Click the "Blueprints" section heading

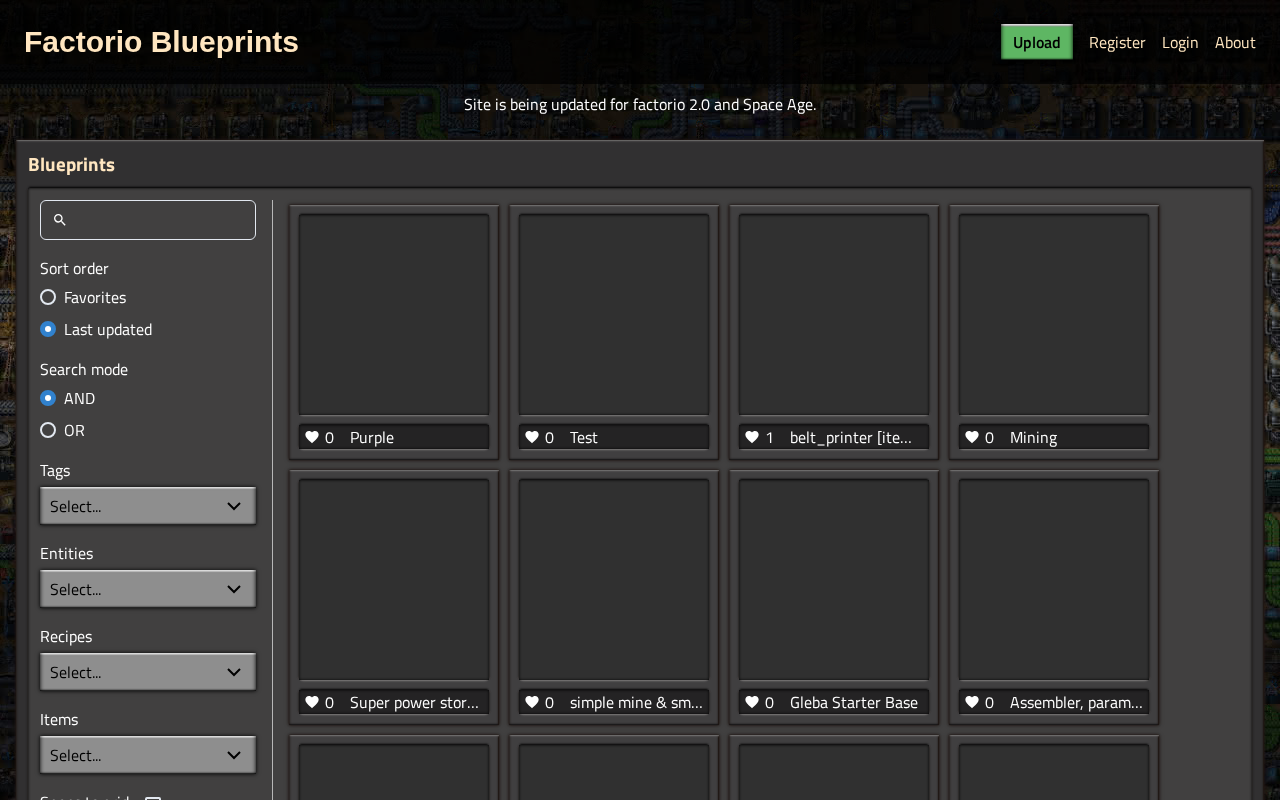(71, 164)
